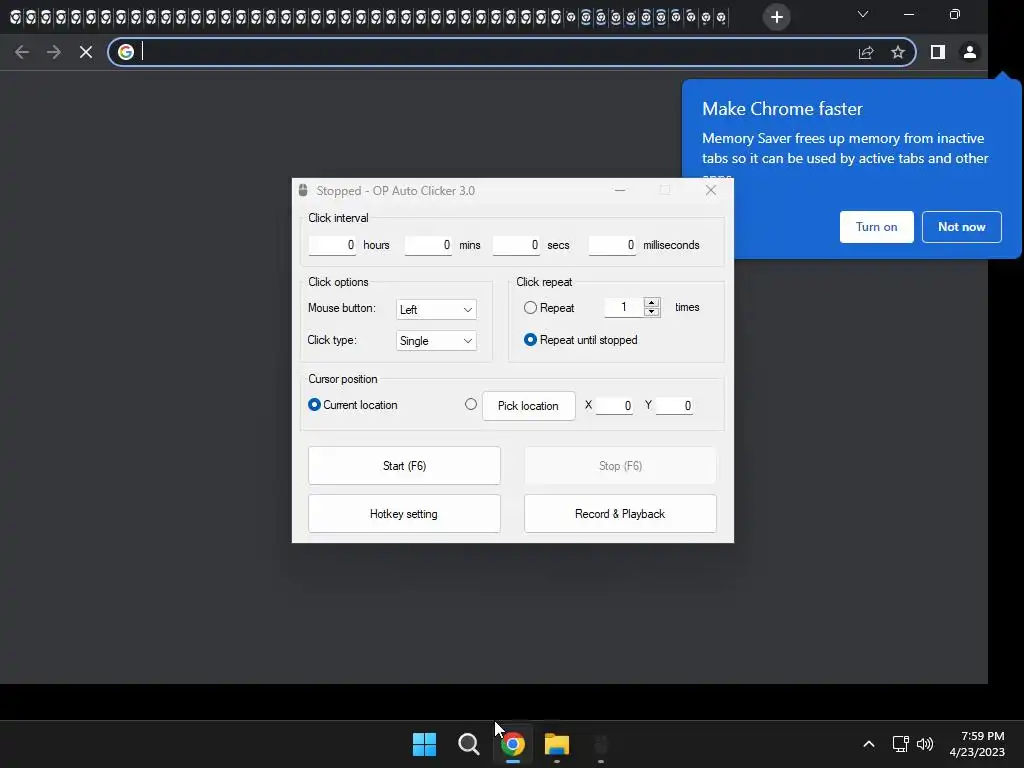Open a new Chrome tab with plus button

776,17
